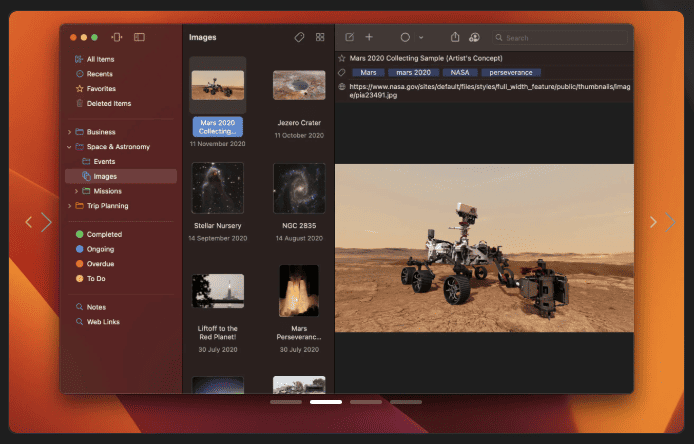This screenshot has height=444, width=694.
Task: Go to the fourth carousel slide indicator
Action: (x=406, y=402)
